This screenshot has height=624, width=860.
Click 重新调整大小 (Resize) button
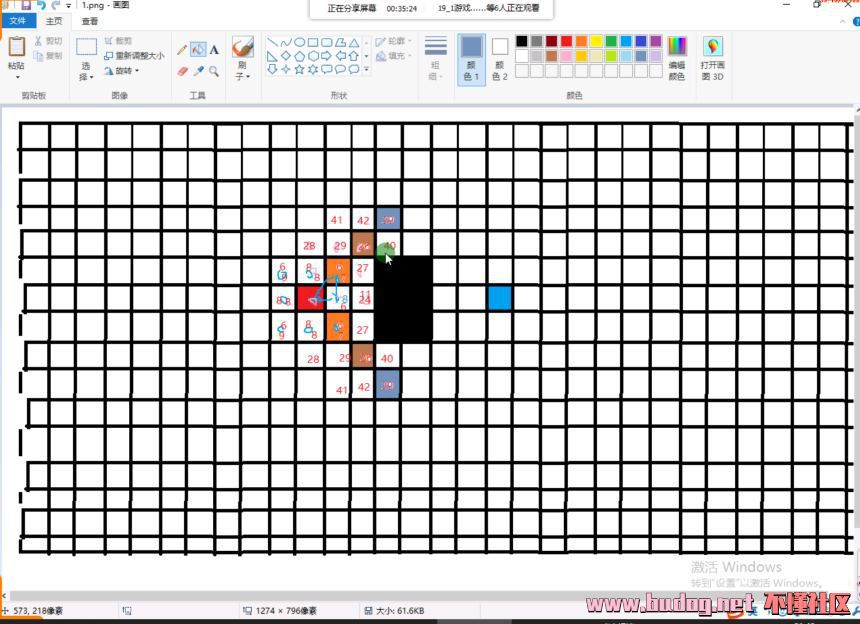pos(133,56)
